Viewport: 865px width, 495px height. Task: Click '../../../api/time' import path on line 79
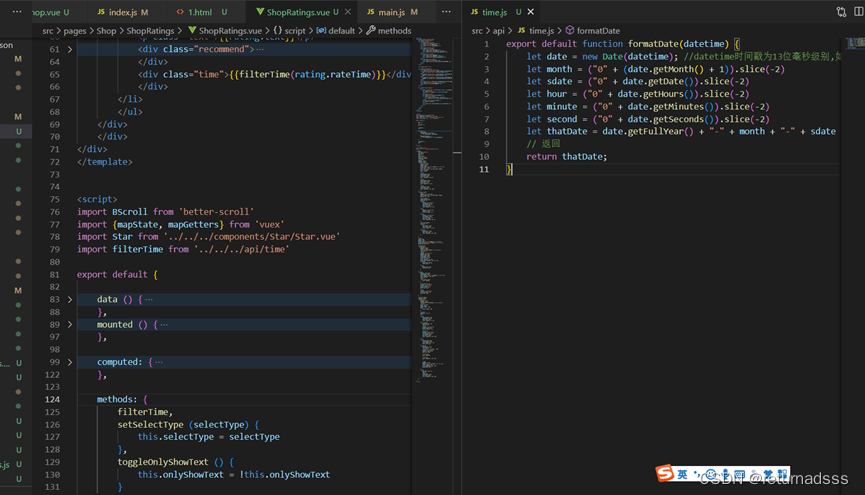coord(242,249)
